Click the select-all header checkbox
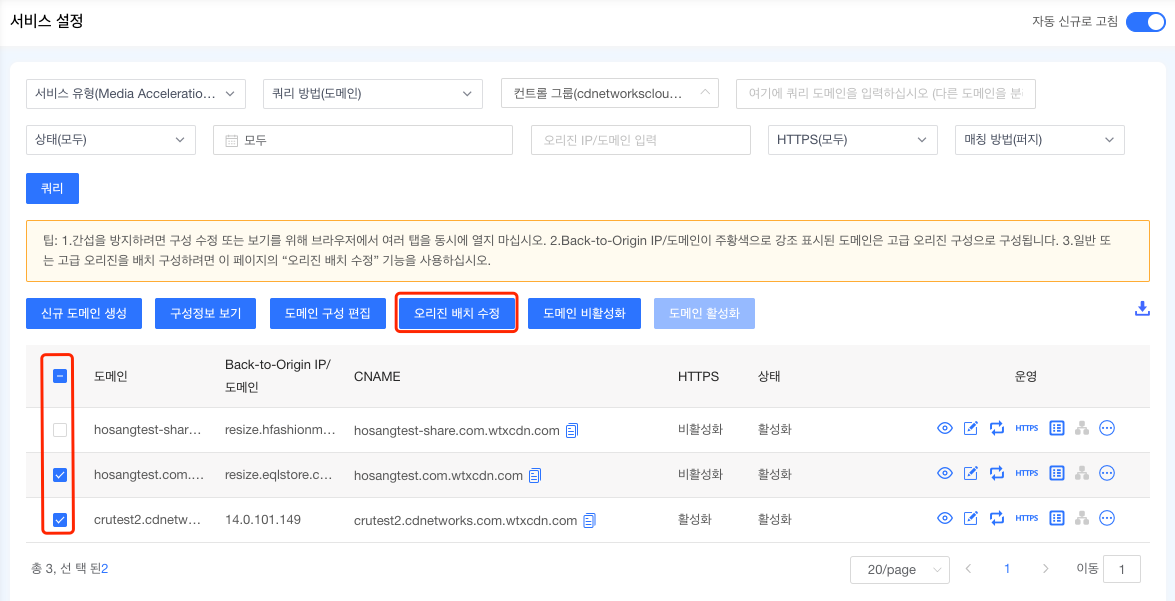1175x601 pixels. point(58,374)
